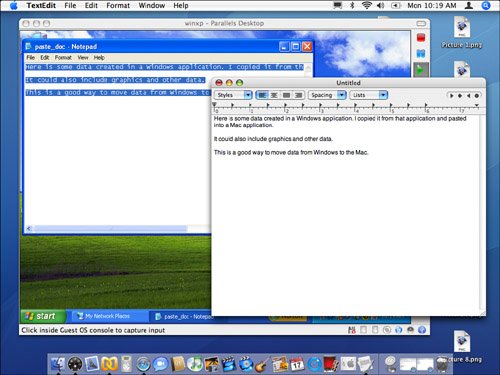
Task: Select align left in TextEdit ruler
Action: click(262, 95)
